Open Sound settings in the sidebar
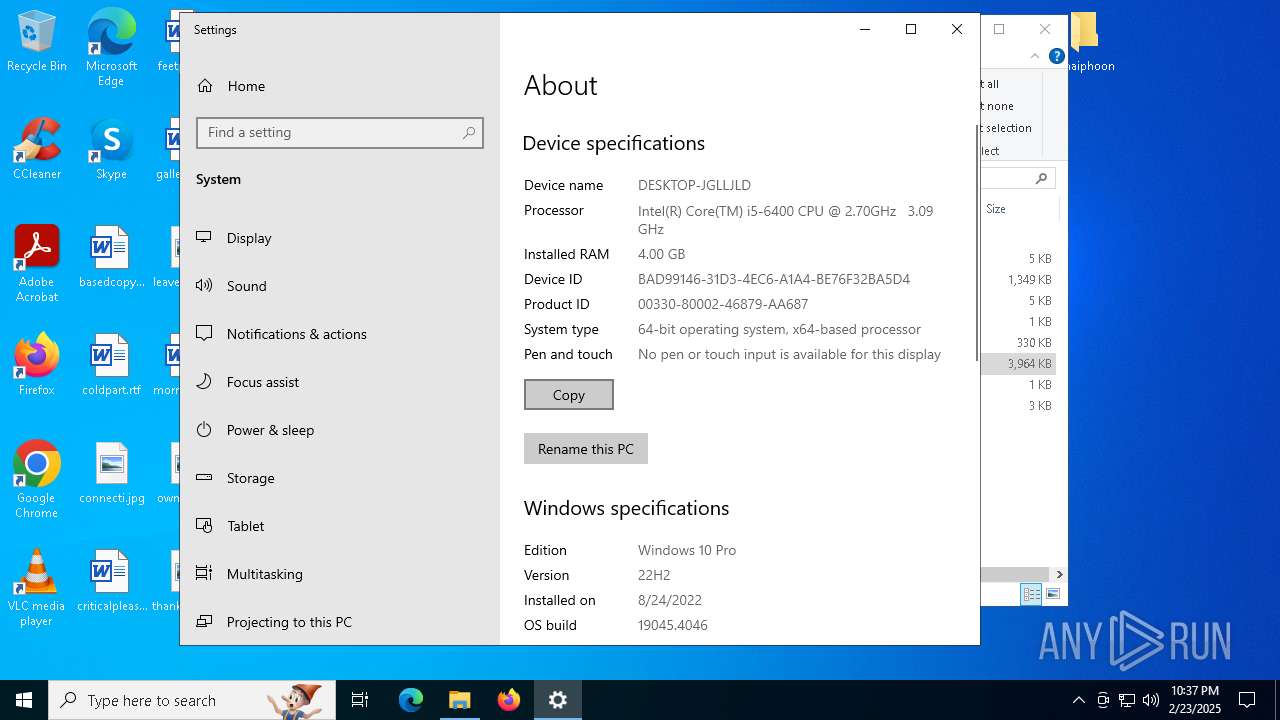This screenshot has width=1280, height=720. [246, 286]
